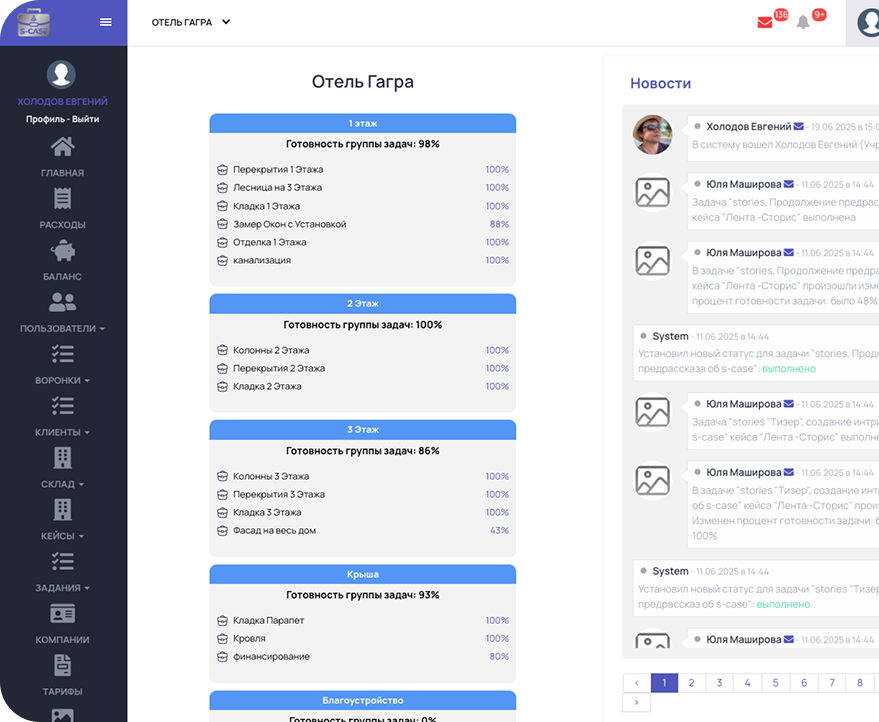The width and height of the screenshot is (879, 722).
Task: Click the 3 Этаж group header
Action: 363,430
